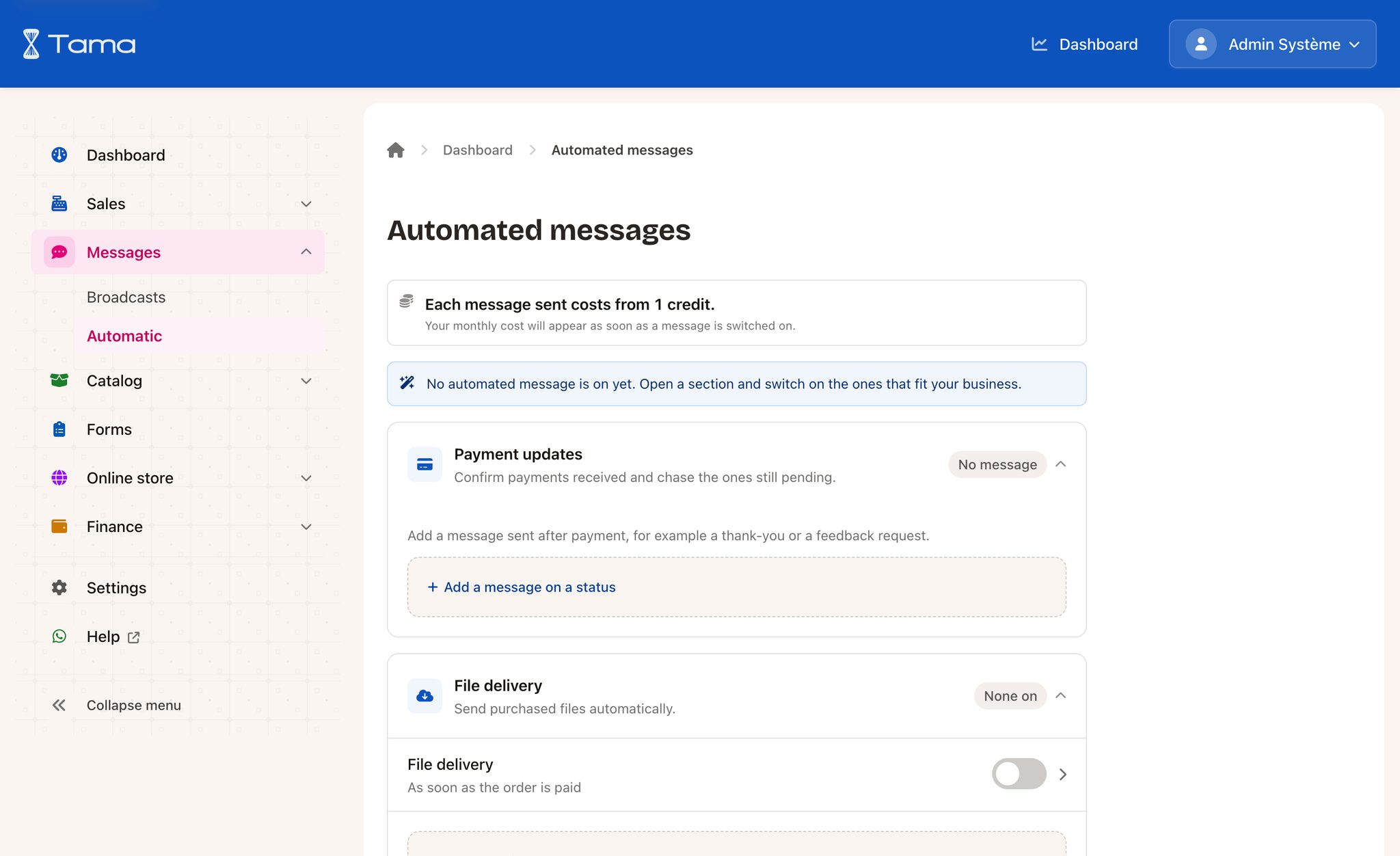Screen dimensions: 1400x856
Task: Click the magic wand icon in the info banner
Action: (407, 383)
